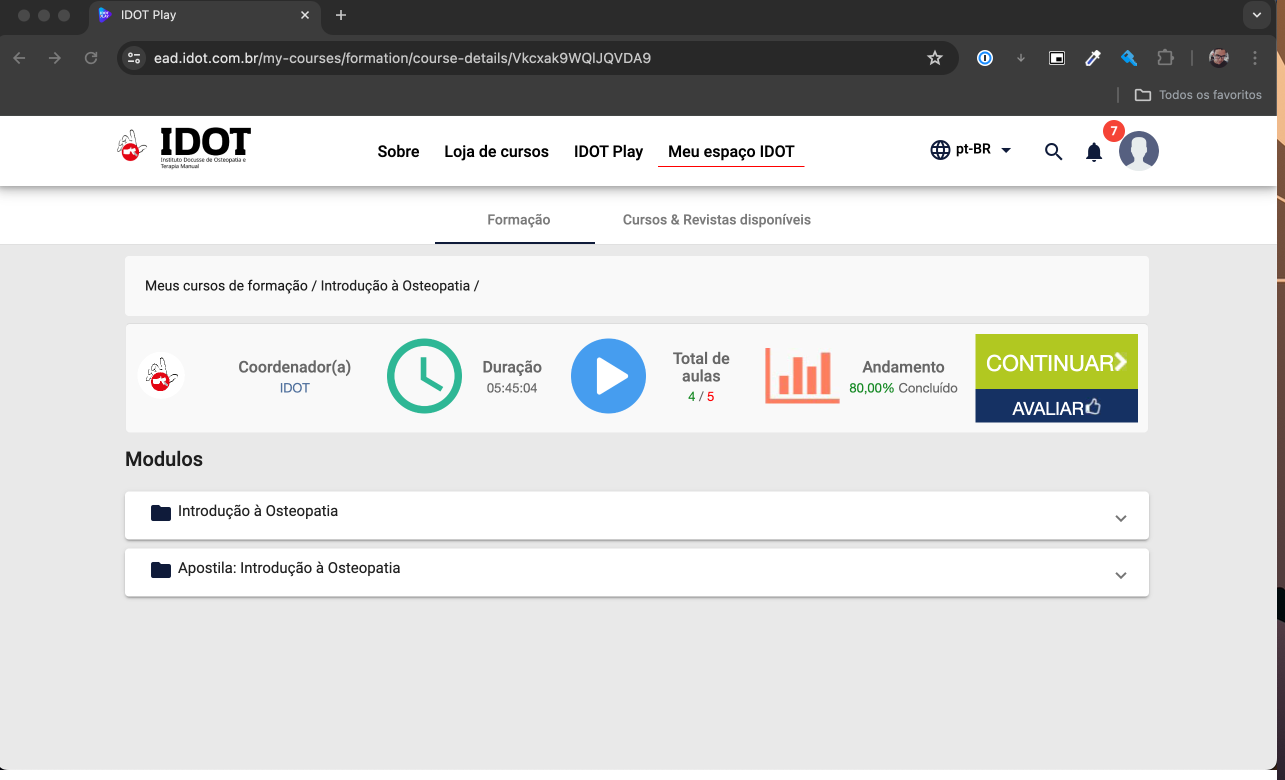The height and width of the screenshot is (780, 1285).
Task: Click the Modulos heading
Action: click(x=164, y=460)
